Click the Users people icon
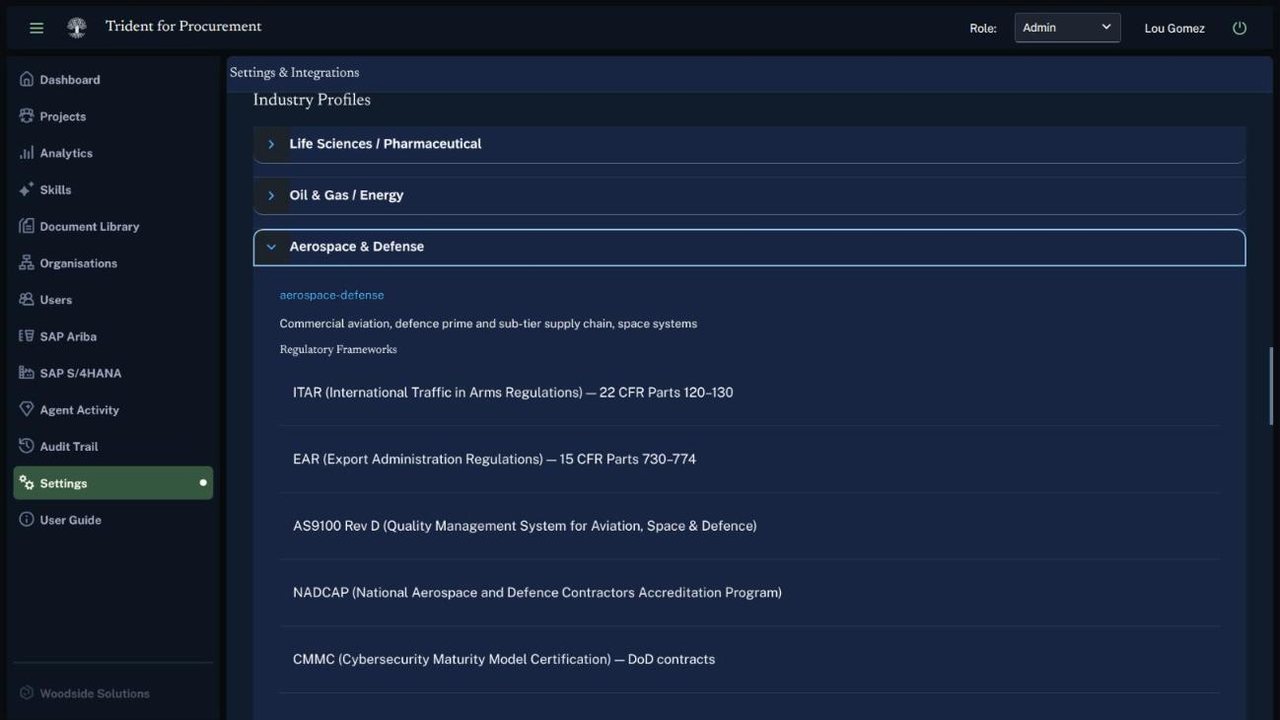1280x720 pixels. click(27, 299)
